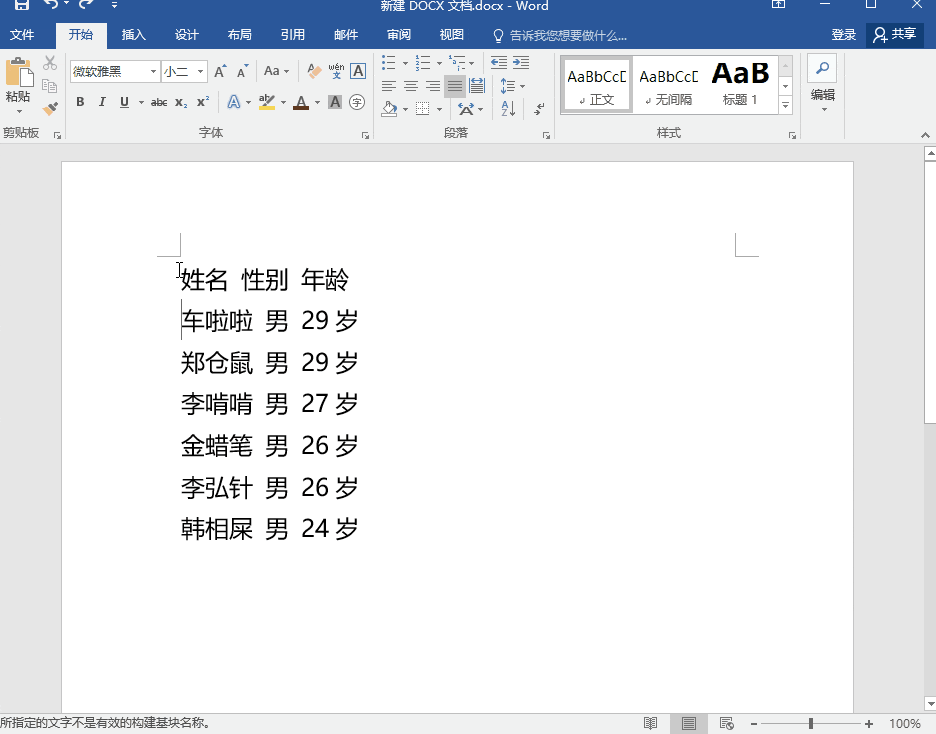Image resolution: width=936 pixels, height=734 pixels.
Task: Select the 标题 1 style thumbnail
Action: (x=740, y=84)
